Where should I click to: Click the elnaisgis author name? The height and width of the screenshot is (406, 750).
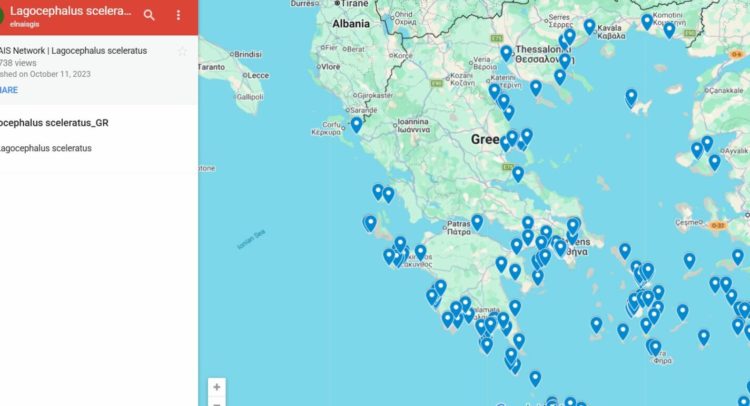click(x=24, y=24)
